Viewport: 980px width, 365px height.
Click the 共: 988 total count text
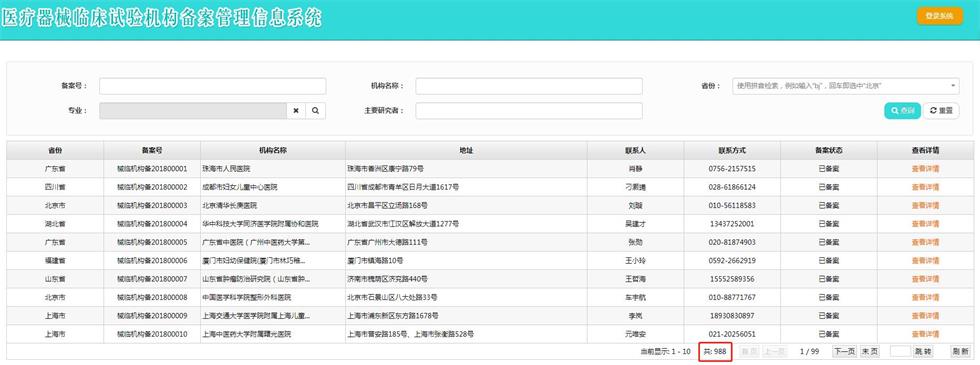click(715, 352)
